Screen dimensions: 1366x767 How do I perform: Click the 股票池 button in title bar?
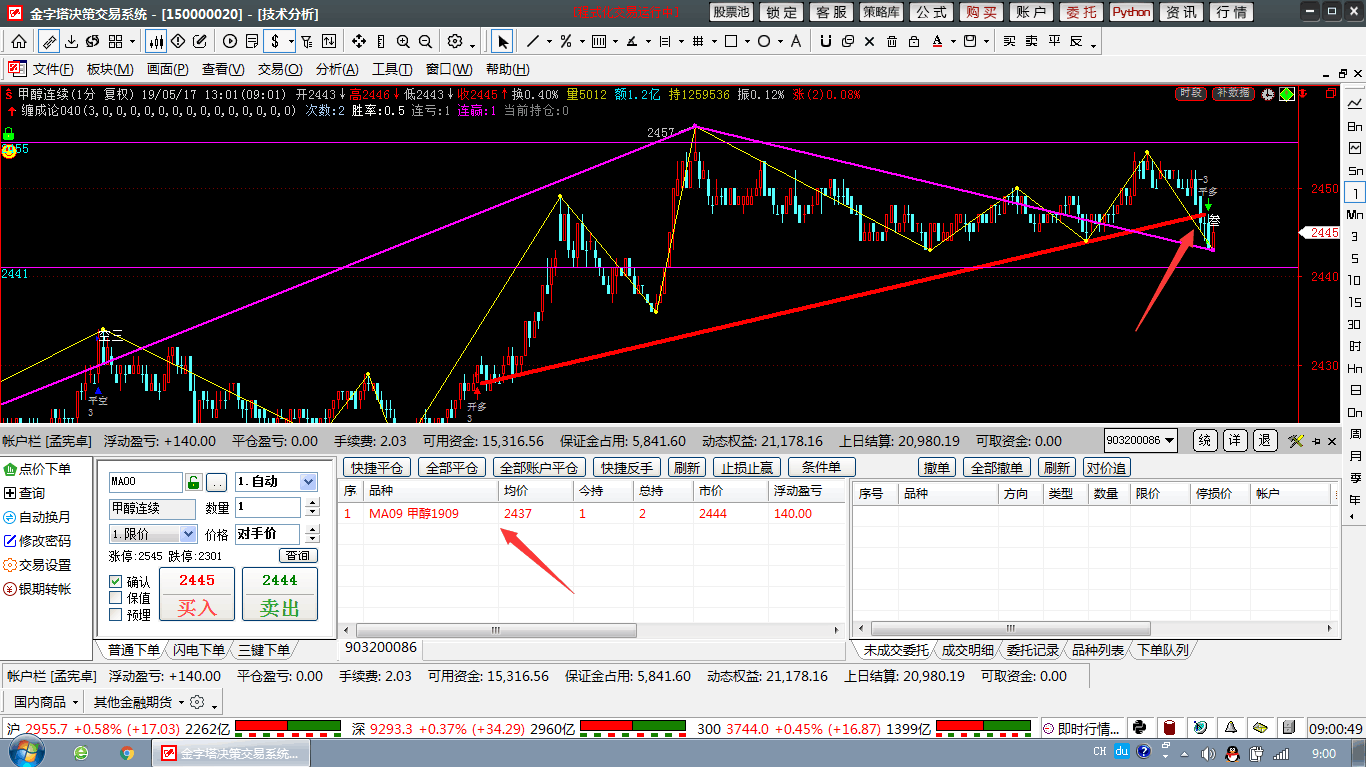point(731,12)
